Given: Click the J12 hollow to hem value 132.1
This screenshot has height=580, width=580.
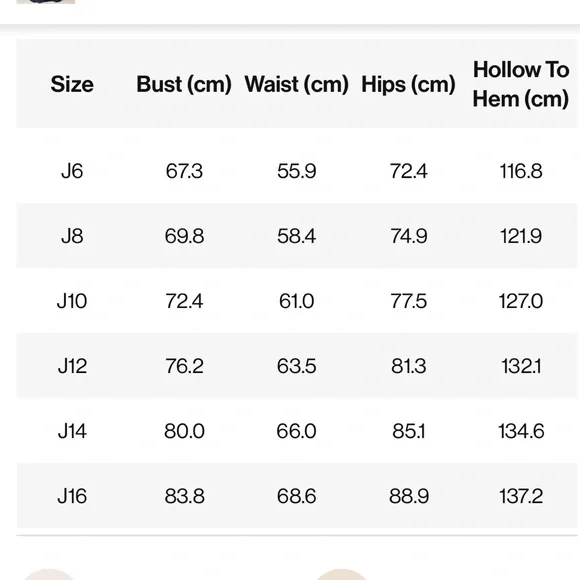Looking at the screenshot, I should coord(521,366).
